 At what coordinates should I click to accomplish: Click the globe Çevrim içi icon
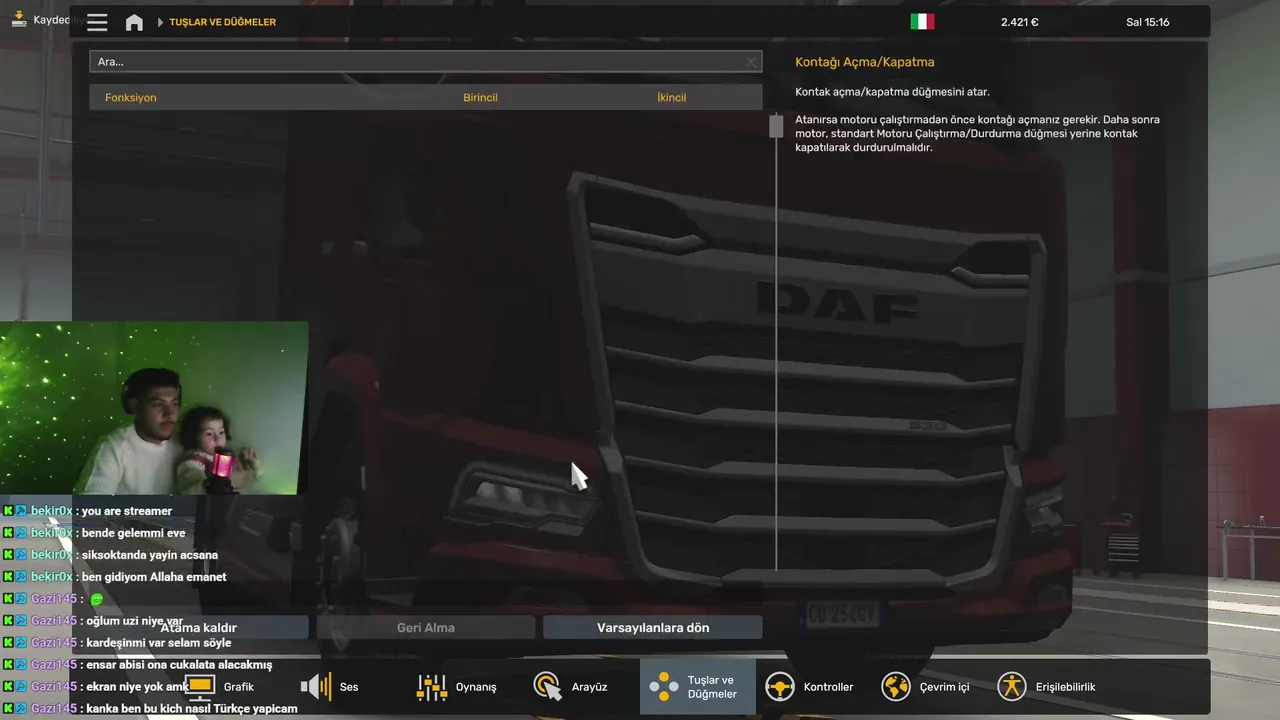pyautogui.click(x=896, y=687)
